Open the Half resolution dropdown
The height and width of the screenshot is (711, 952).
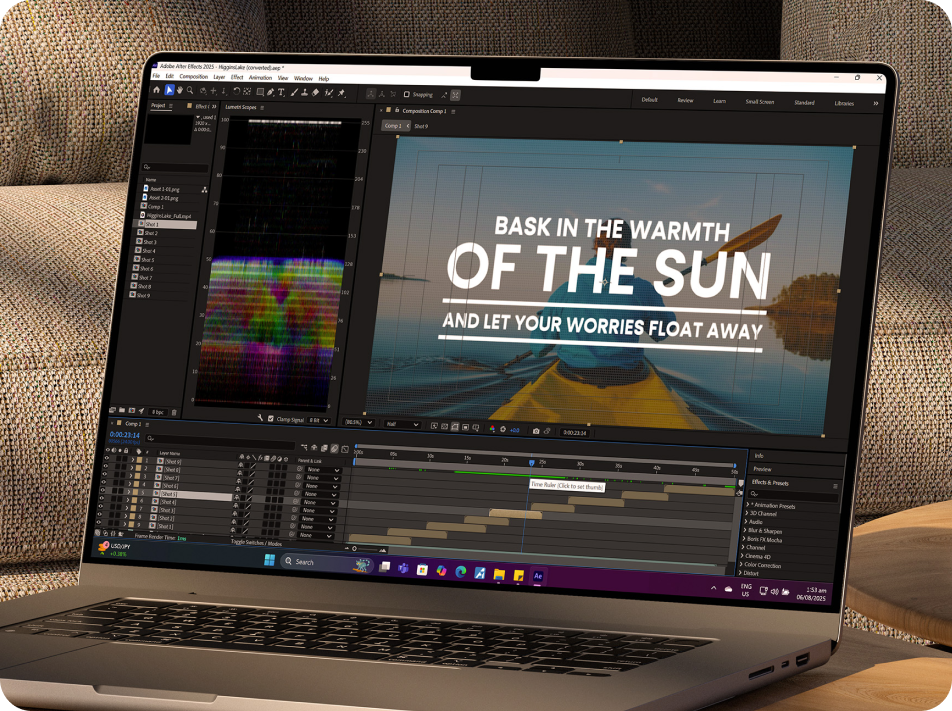click(403, 424)
